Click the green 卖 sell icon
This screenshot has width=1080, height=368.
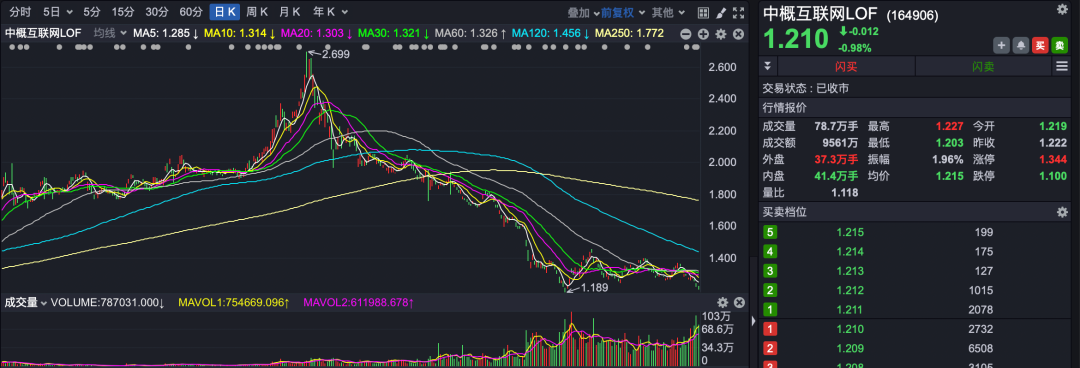pos(1059,45)
